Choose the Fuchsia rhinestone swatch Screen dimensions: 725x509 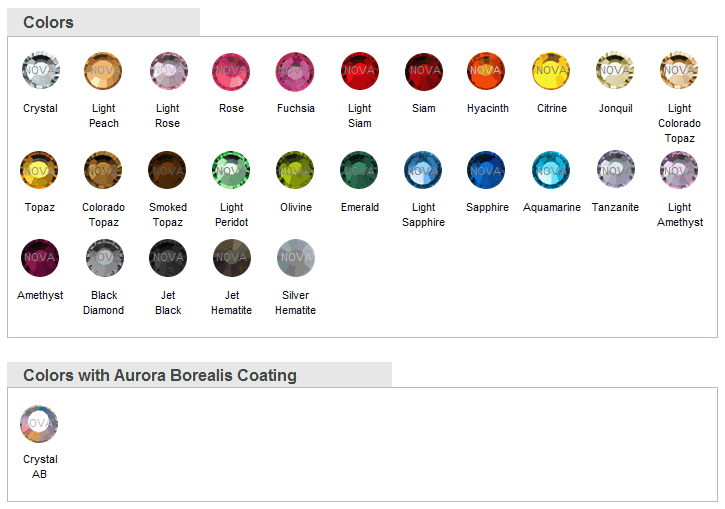pyautogui.click(x=295, y=71)
